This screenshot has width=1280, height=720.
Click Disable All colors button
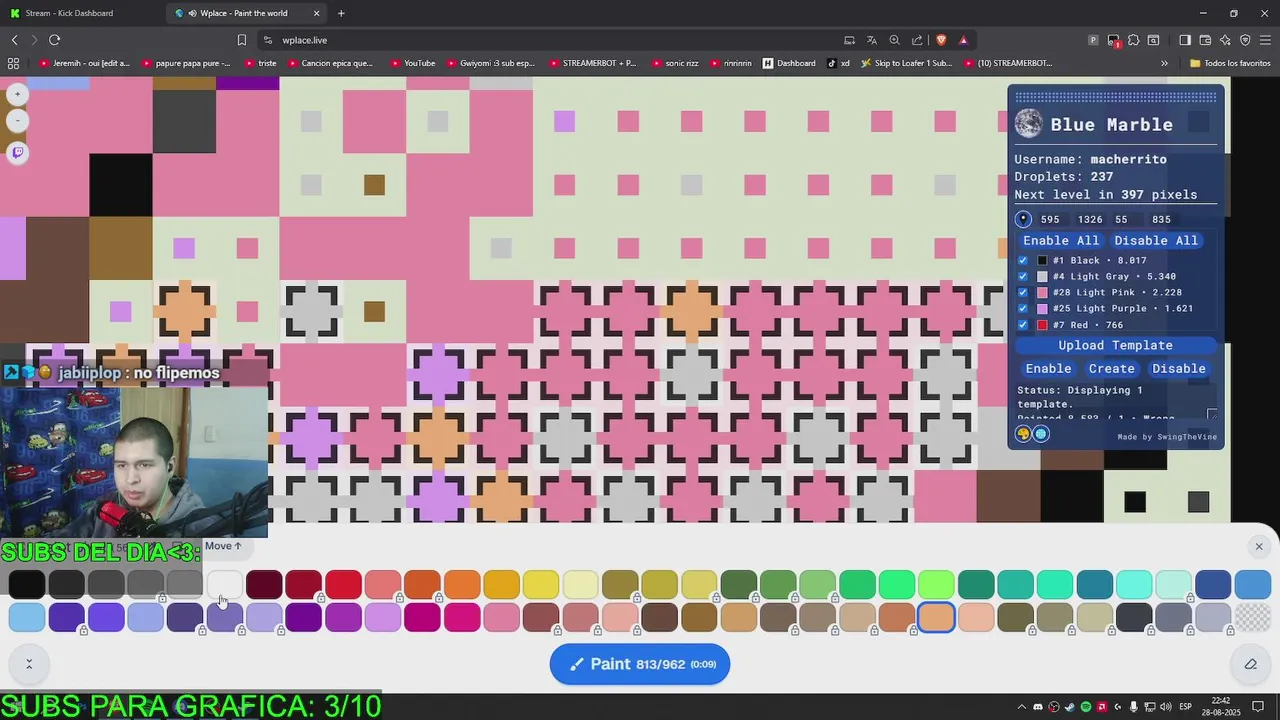pyautogui.click(x=1156, y=240)
